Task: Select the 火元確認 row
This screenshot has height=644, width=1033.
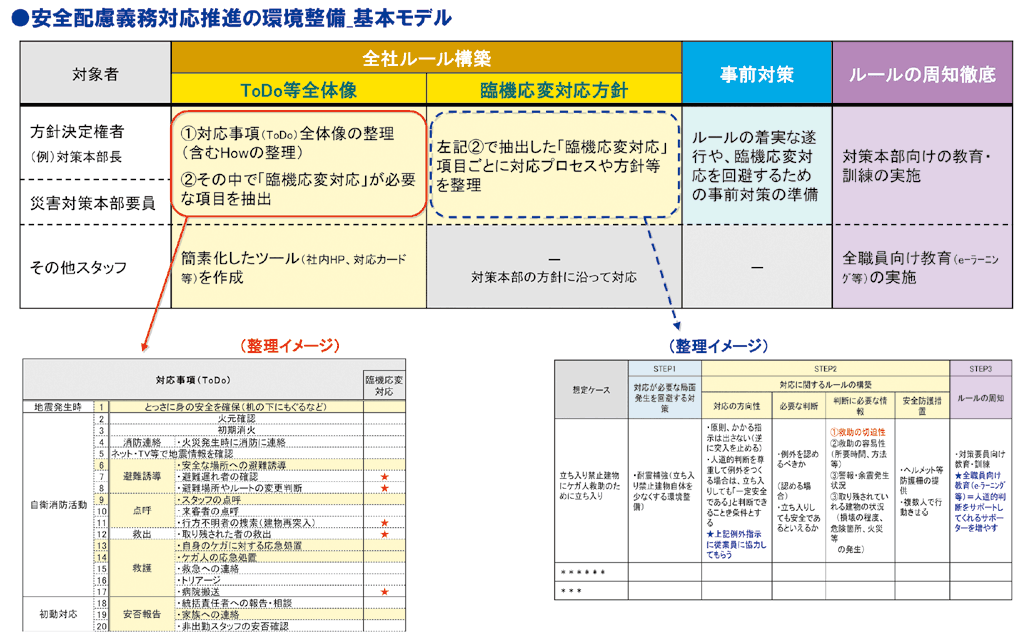Action: click(236, 418)
